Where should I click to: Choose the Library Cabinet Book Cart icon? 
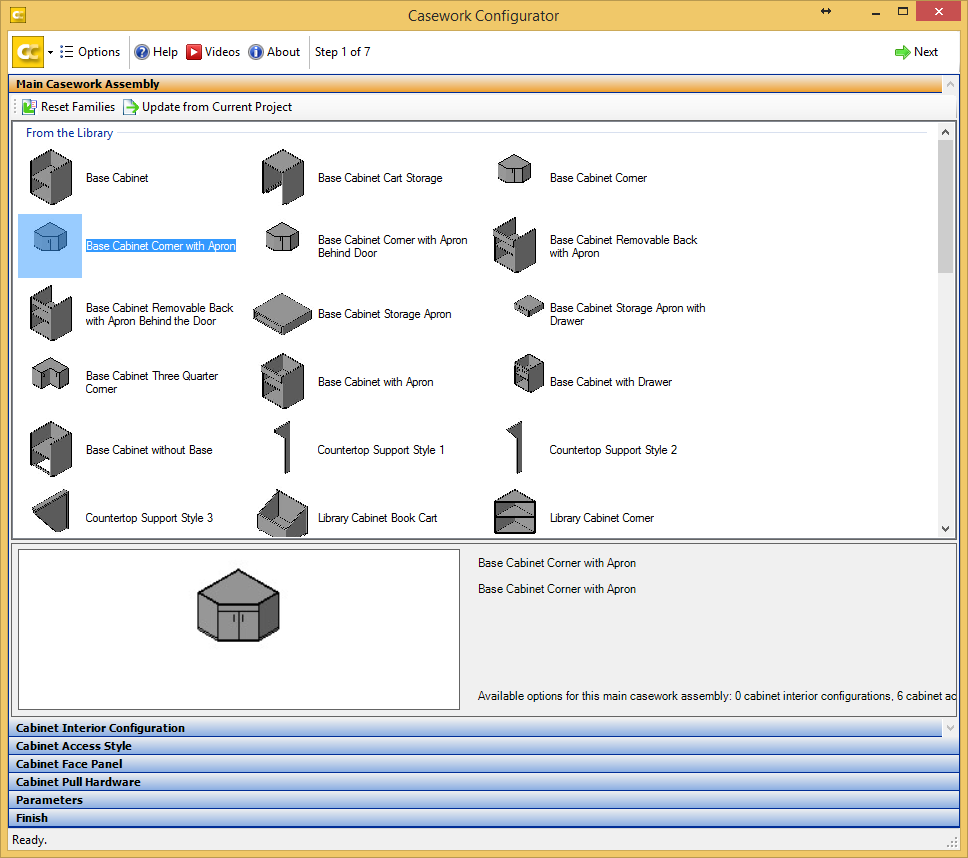[282, 513]
